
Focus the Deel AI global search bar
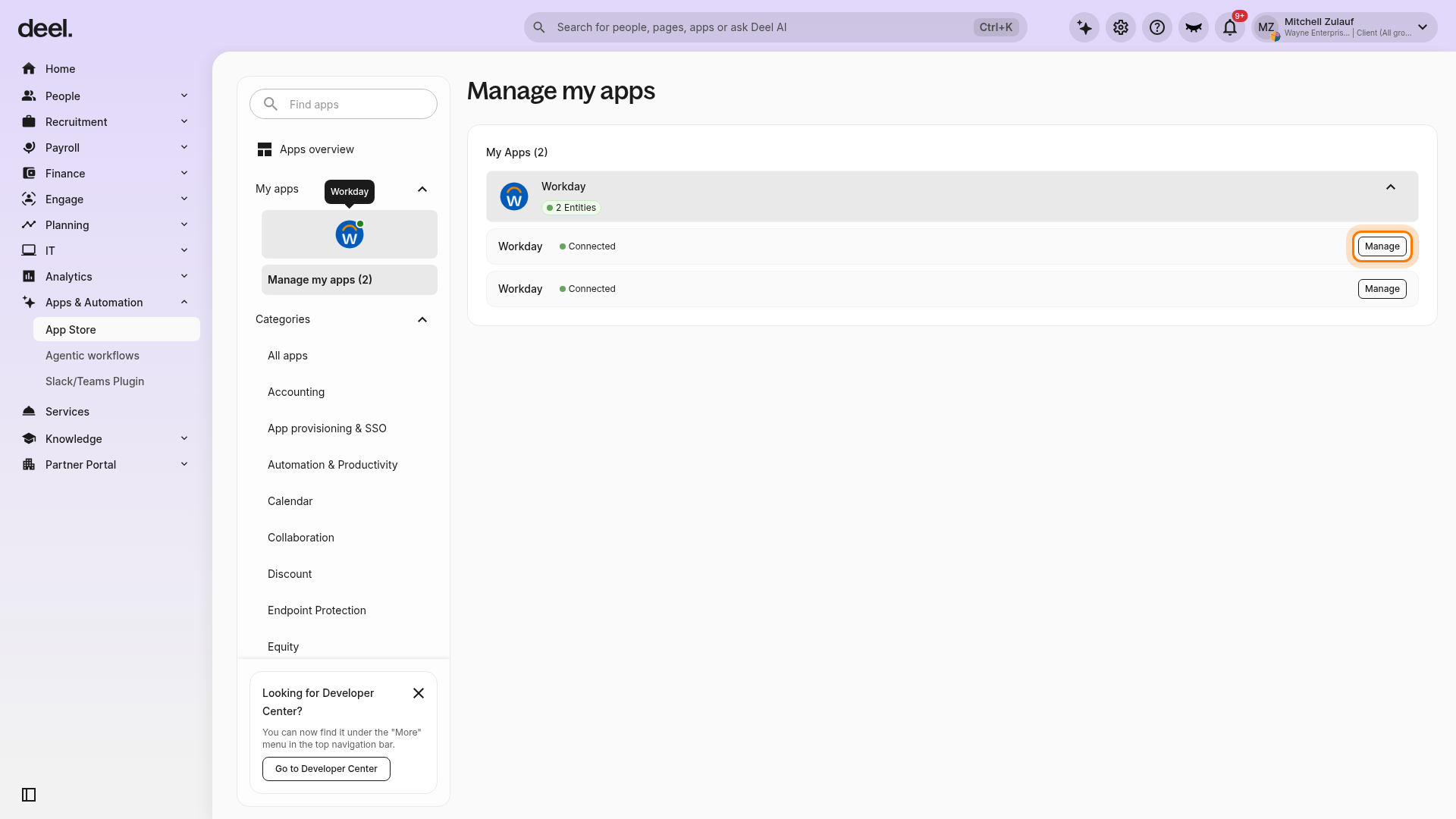click(x=775, y=27)
